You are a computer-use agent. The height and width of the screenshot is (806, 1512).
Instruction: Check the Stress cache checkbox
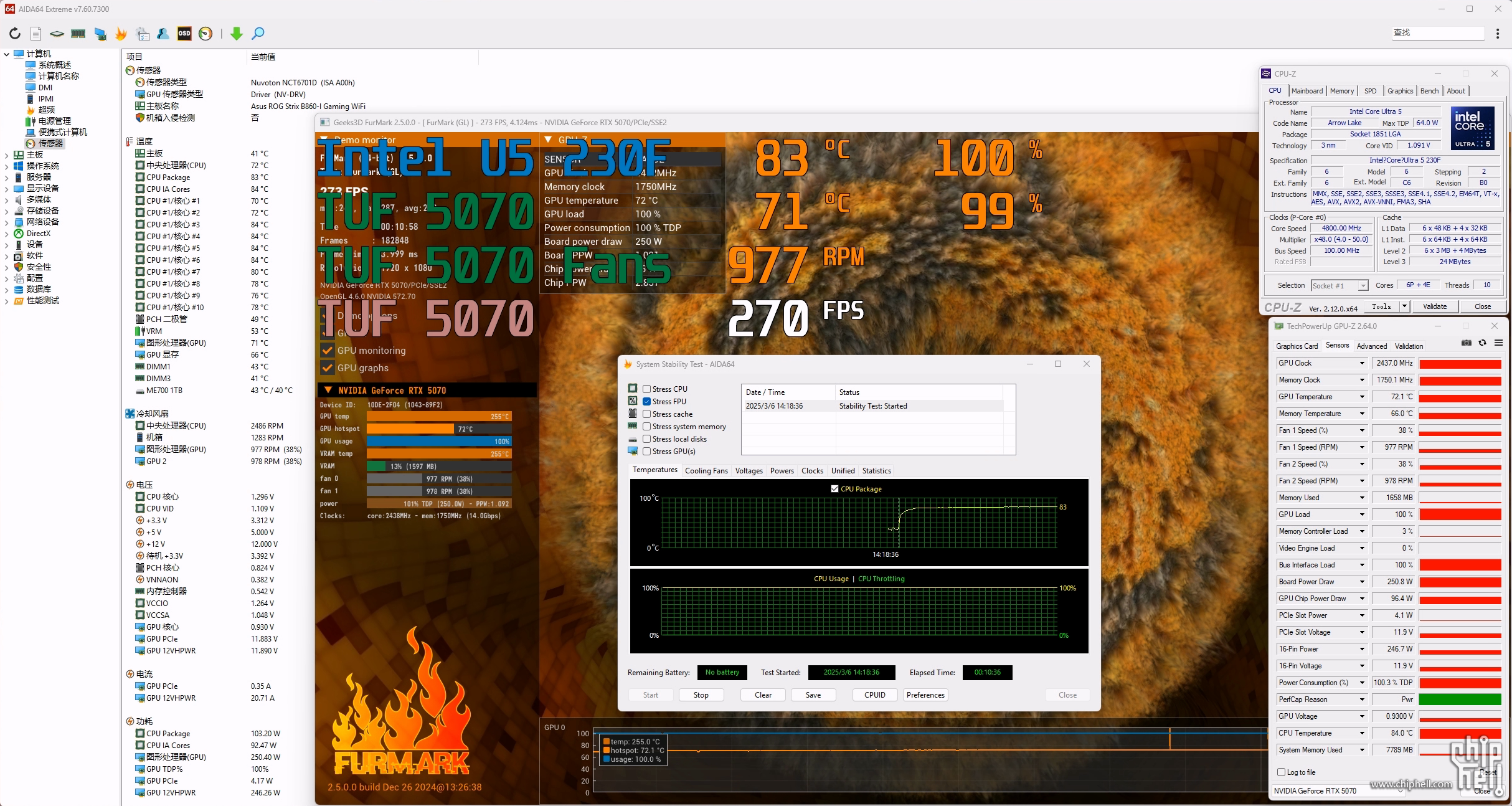click(647, 414)
